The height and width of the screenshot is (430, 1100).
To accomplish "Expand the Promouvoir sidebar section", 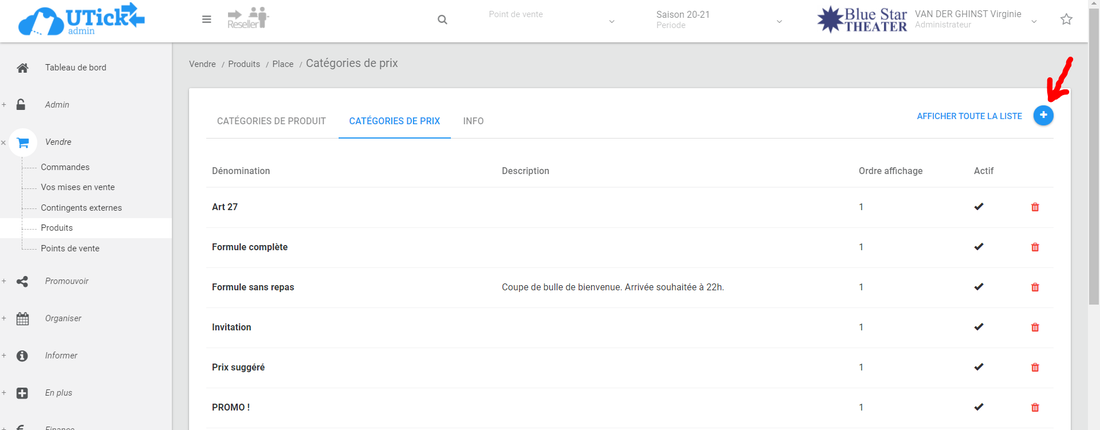I will click(x=66, y=281).
